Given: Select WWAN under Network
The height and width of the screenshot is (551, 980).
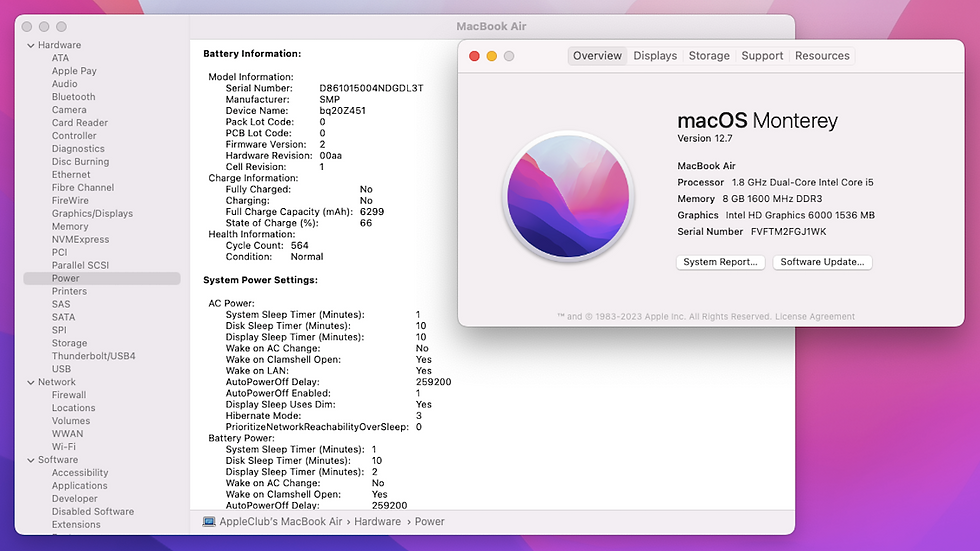Looking at the screenshot, I should click(x=68, y=434).
